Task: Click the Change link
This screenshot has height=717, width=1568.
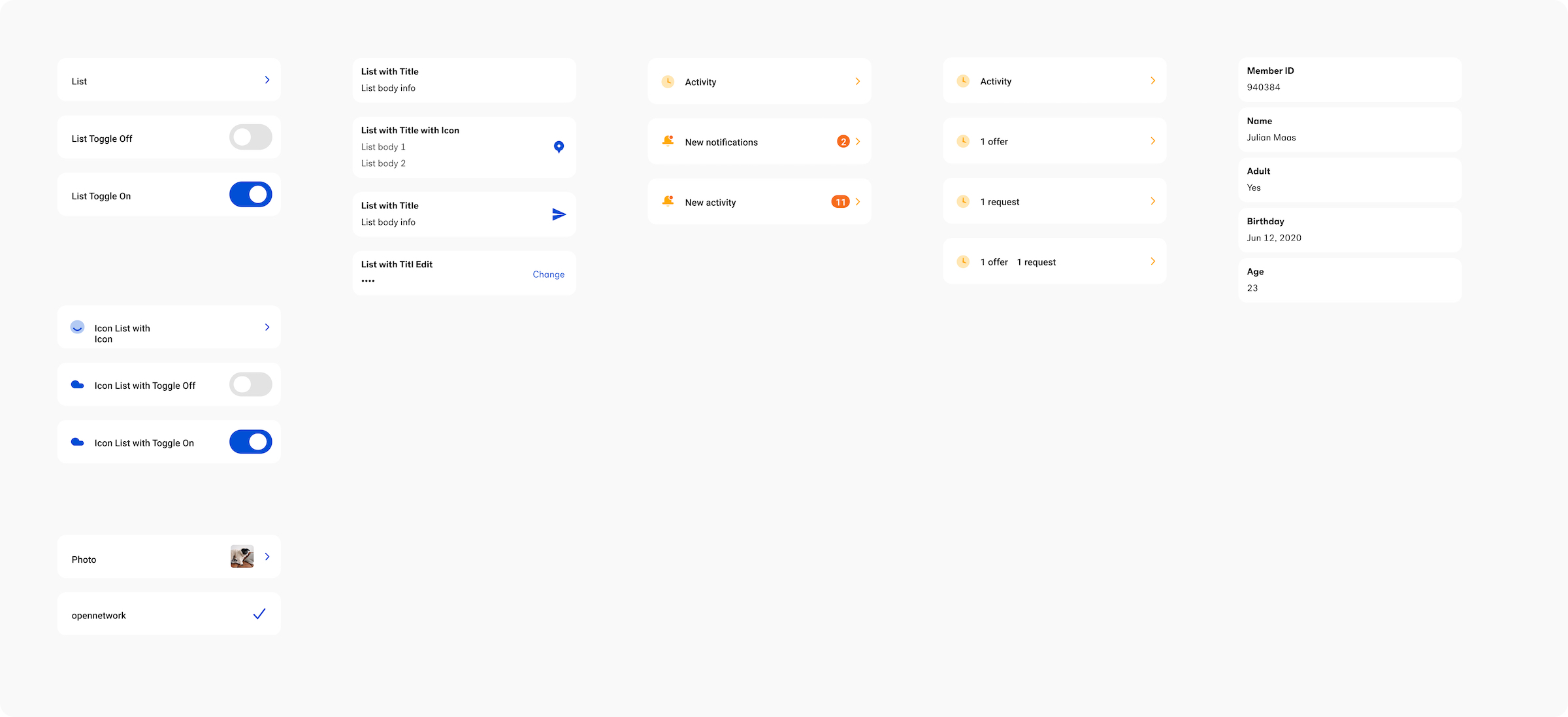Action: click(548, 275)
